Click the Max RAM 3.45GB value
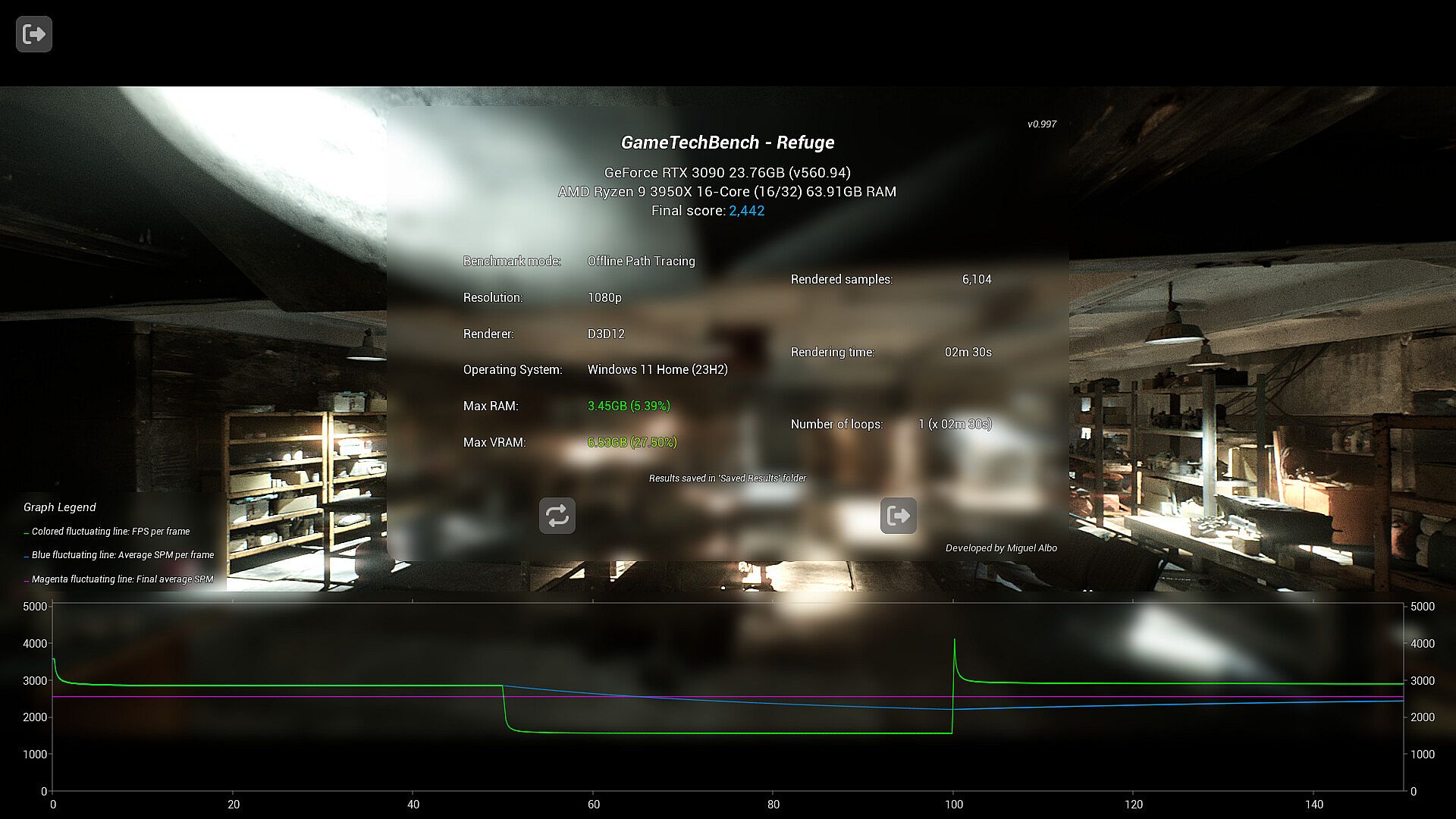The image size is (1456, 819). click(x=629, y=406)
